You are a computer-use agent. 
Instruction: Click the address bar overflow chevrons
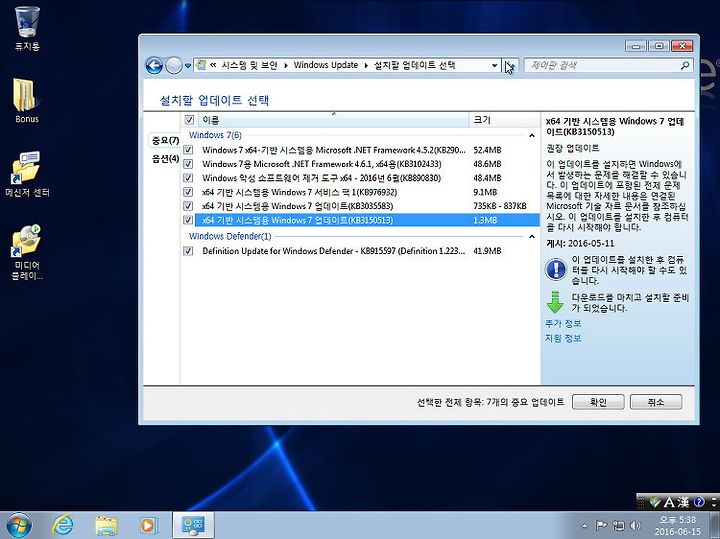point(213,65)
